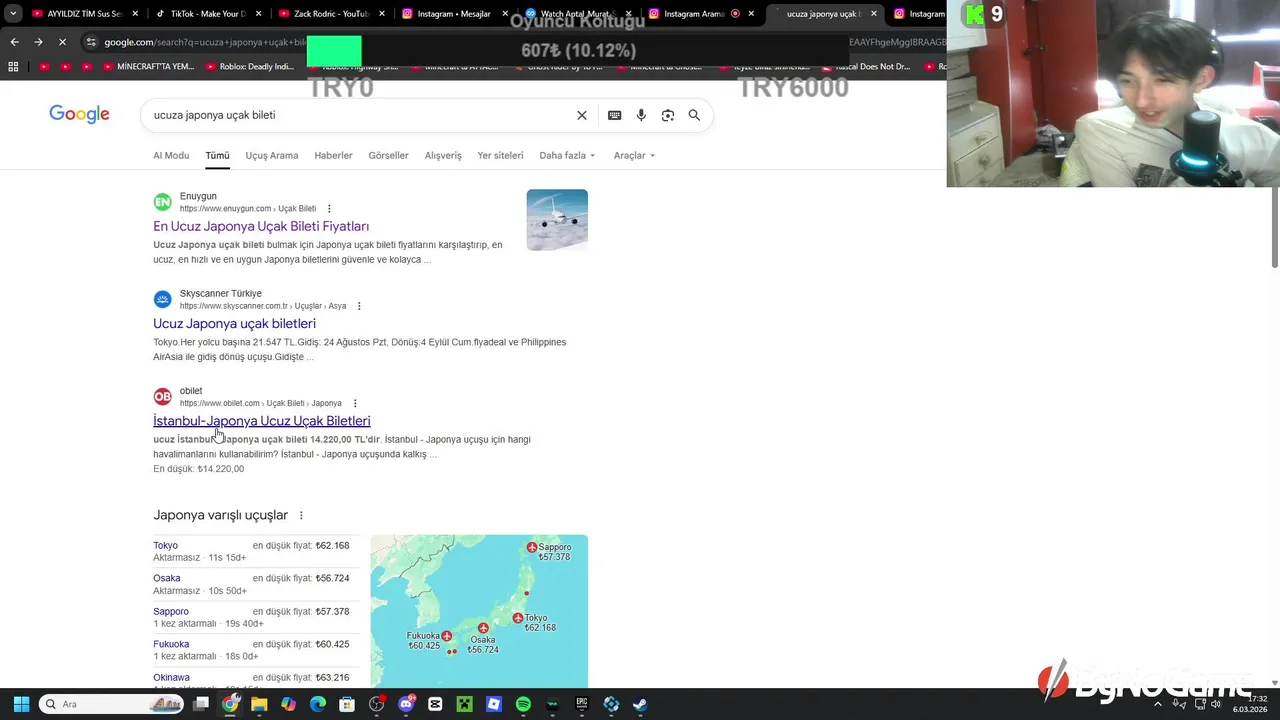Click the airplane thumbnail in Enuygun result
This screenshot has width=1280, height=720.
(x=557, y=220)
